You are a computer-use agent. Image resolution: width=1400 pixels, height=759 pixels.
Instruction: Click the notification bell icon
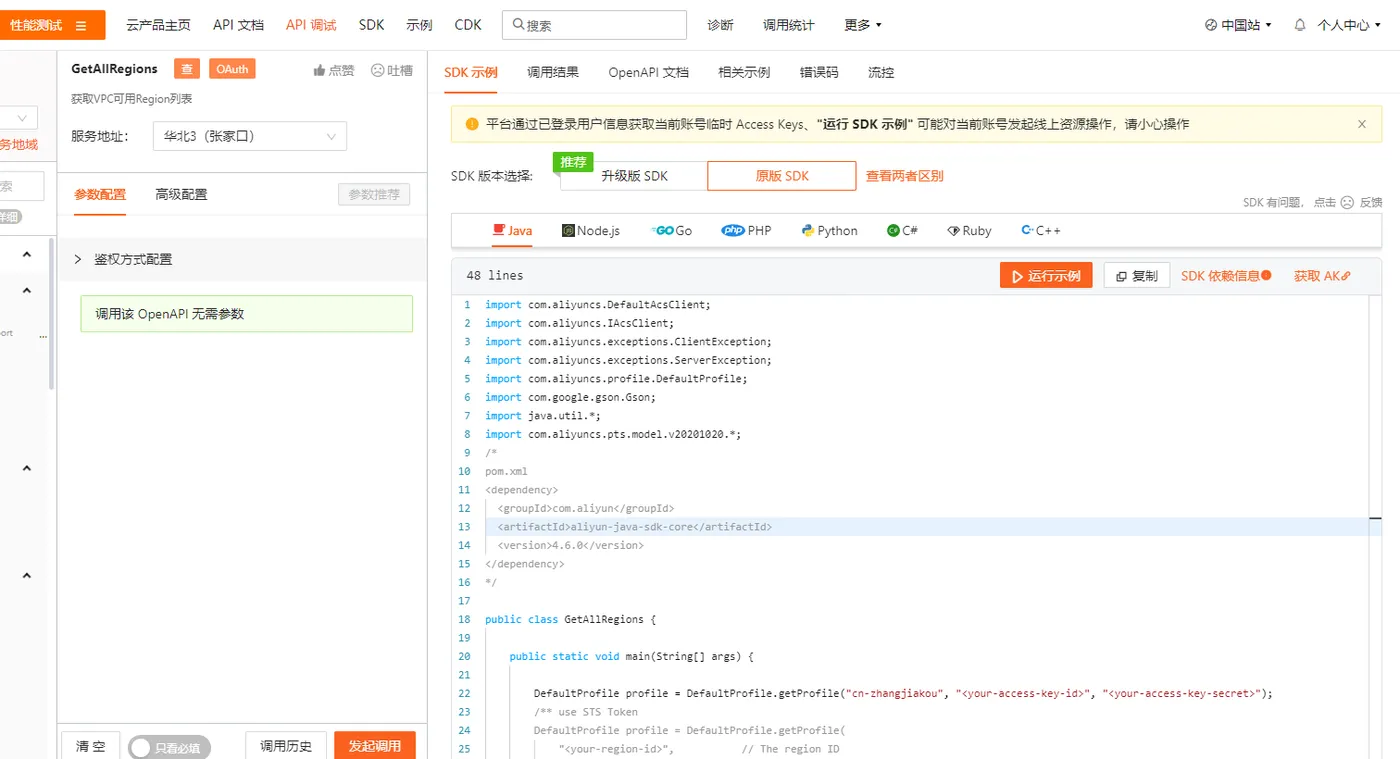(1300, 25)
